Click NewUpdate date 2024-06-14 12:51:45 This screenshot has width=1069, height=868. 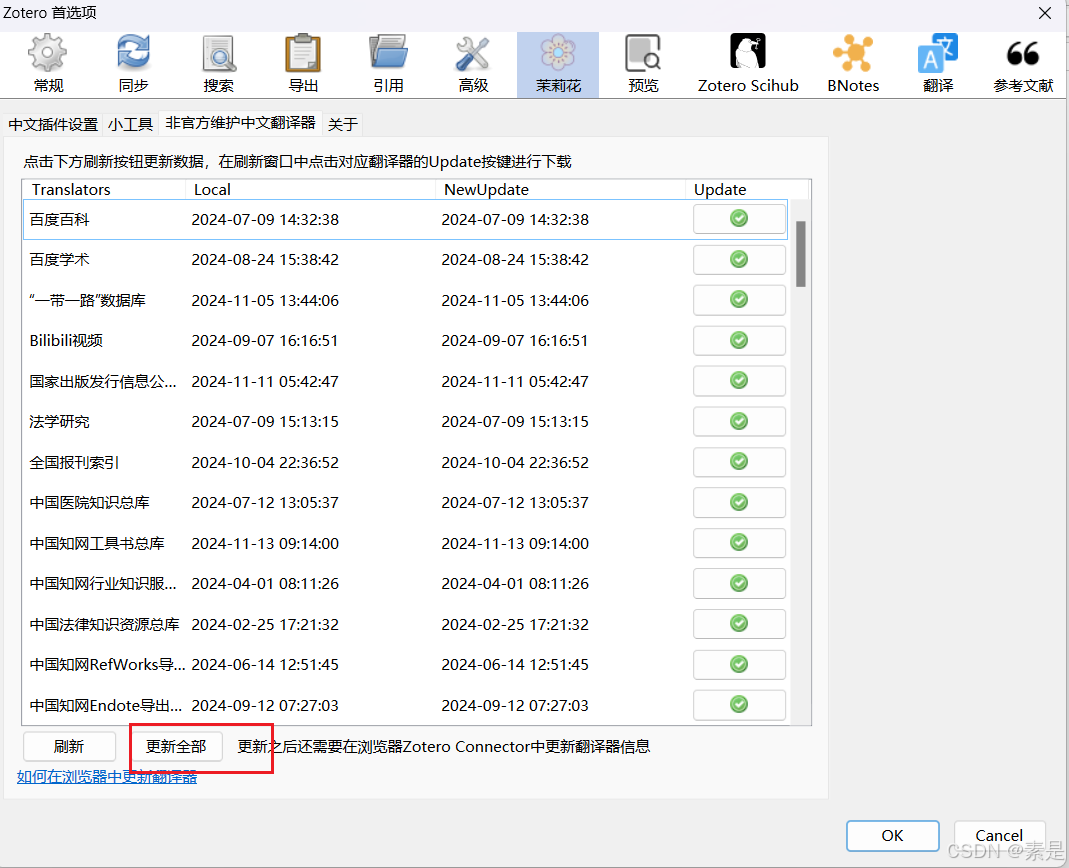(x=515, y=665)
